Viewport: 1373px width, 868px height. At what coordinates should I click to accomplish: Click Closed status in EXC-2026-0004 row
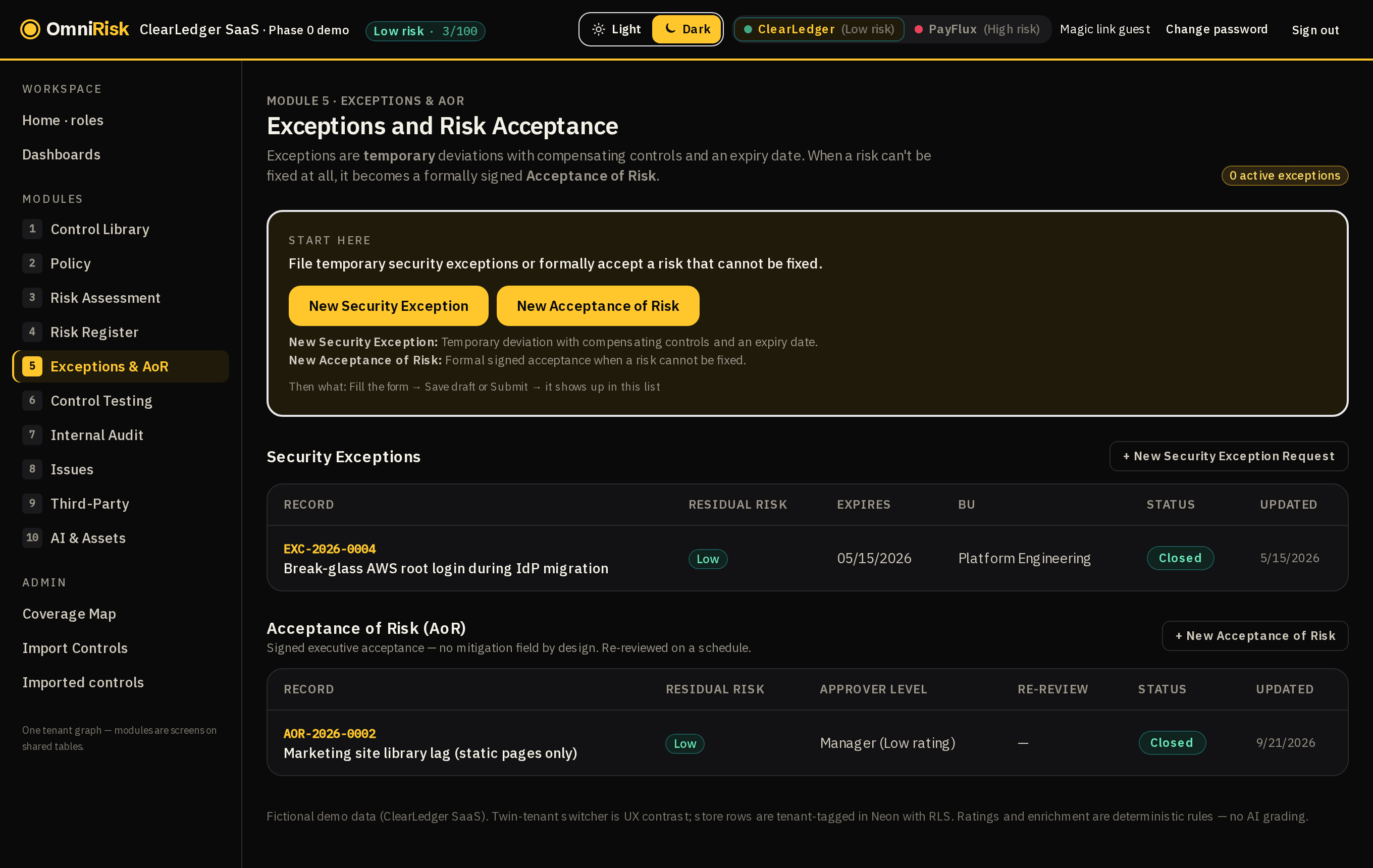tap(1180, 558)
